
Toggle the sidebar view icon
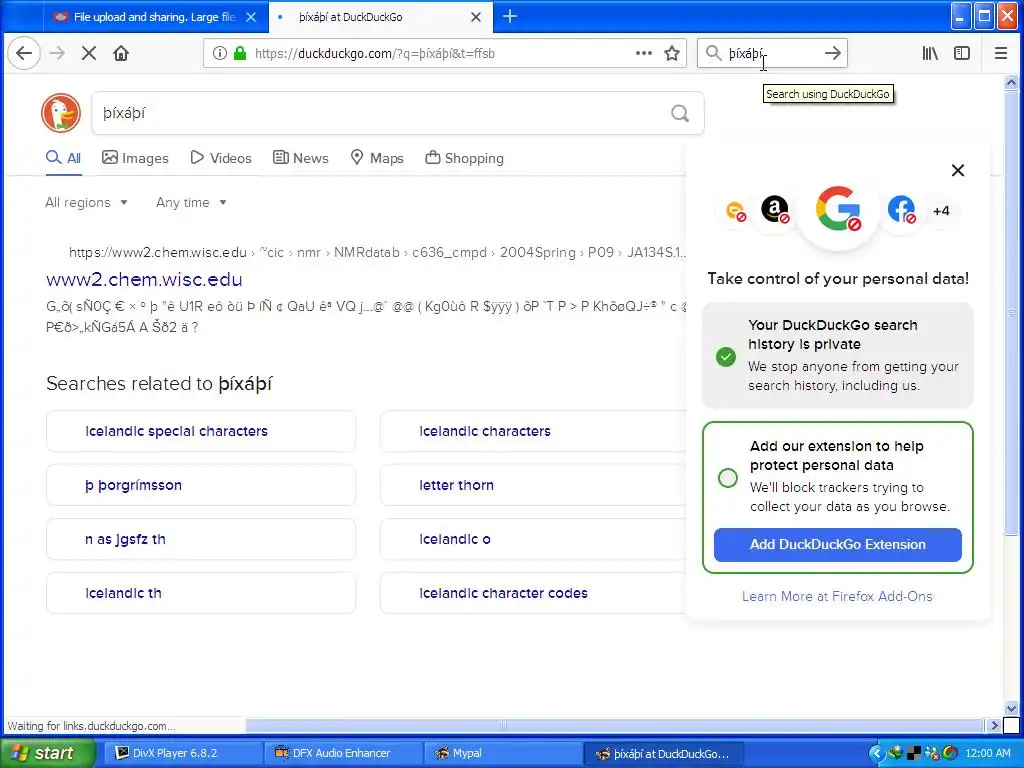tap(962, 54)
